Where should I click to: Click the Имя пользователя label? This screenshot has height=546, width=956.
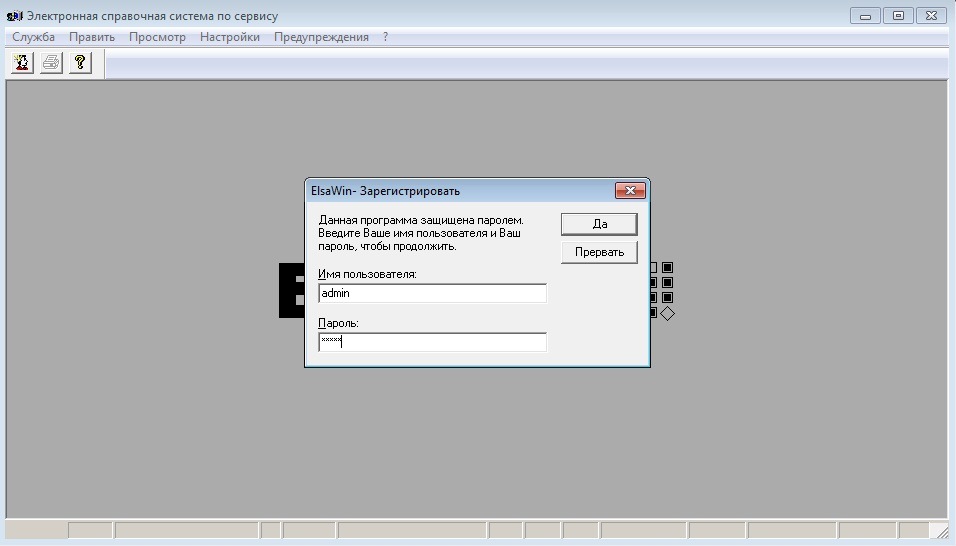point(367,274)
